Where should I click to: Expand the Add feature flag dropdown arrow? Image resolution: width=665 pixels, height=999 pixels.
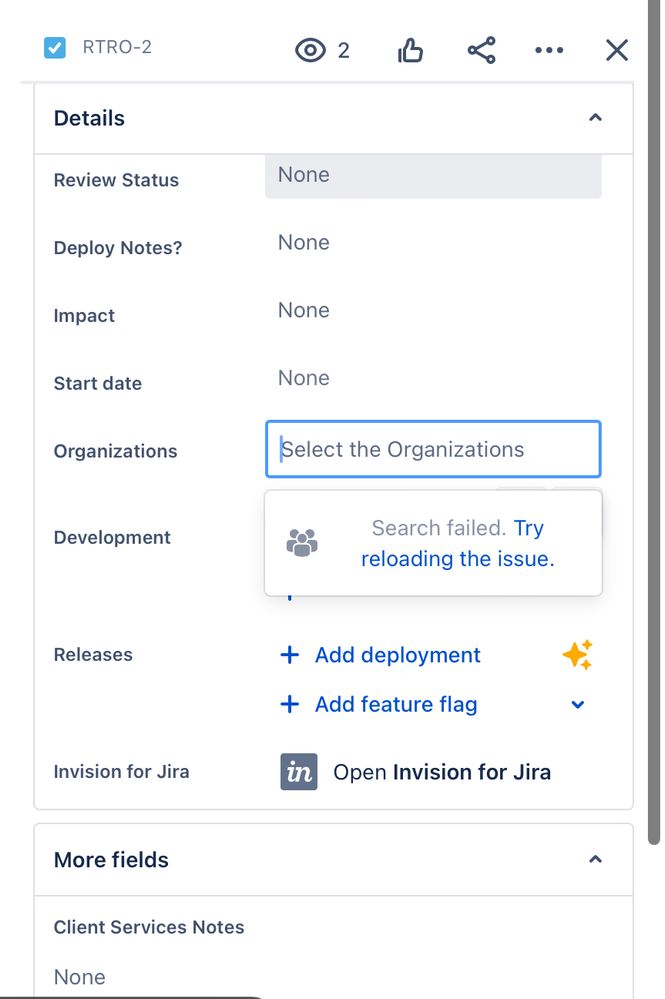tap(577, 705)
